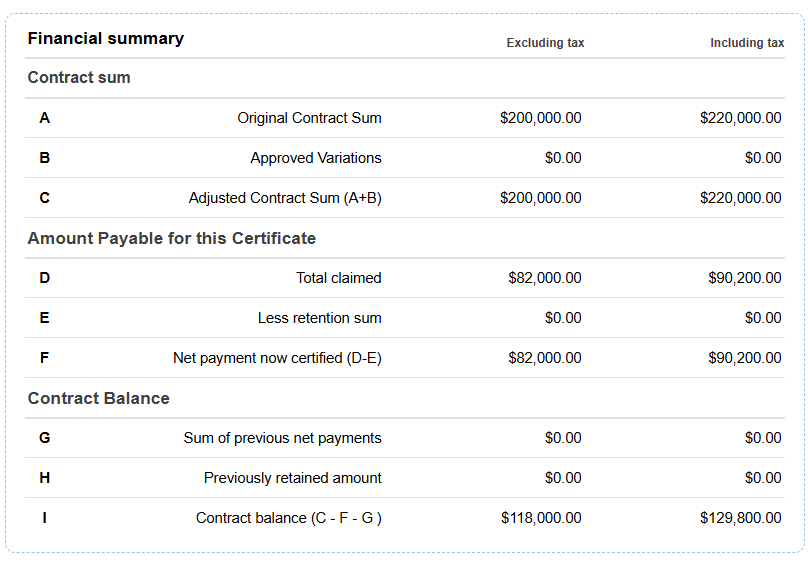Select the Less retention sum label
The height and width of the screenshot is (569, 808).
(319, 318)
